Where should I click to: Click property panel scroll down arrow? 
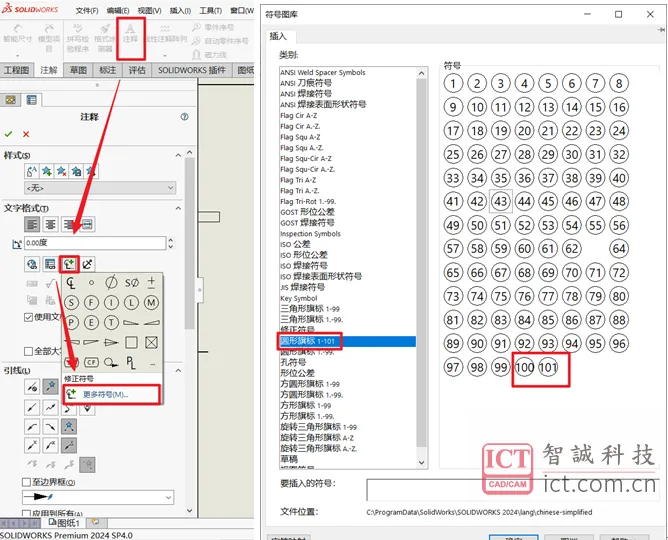[x=190, y=510]
